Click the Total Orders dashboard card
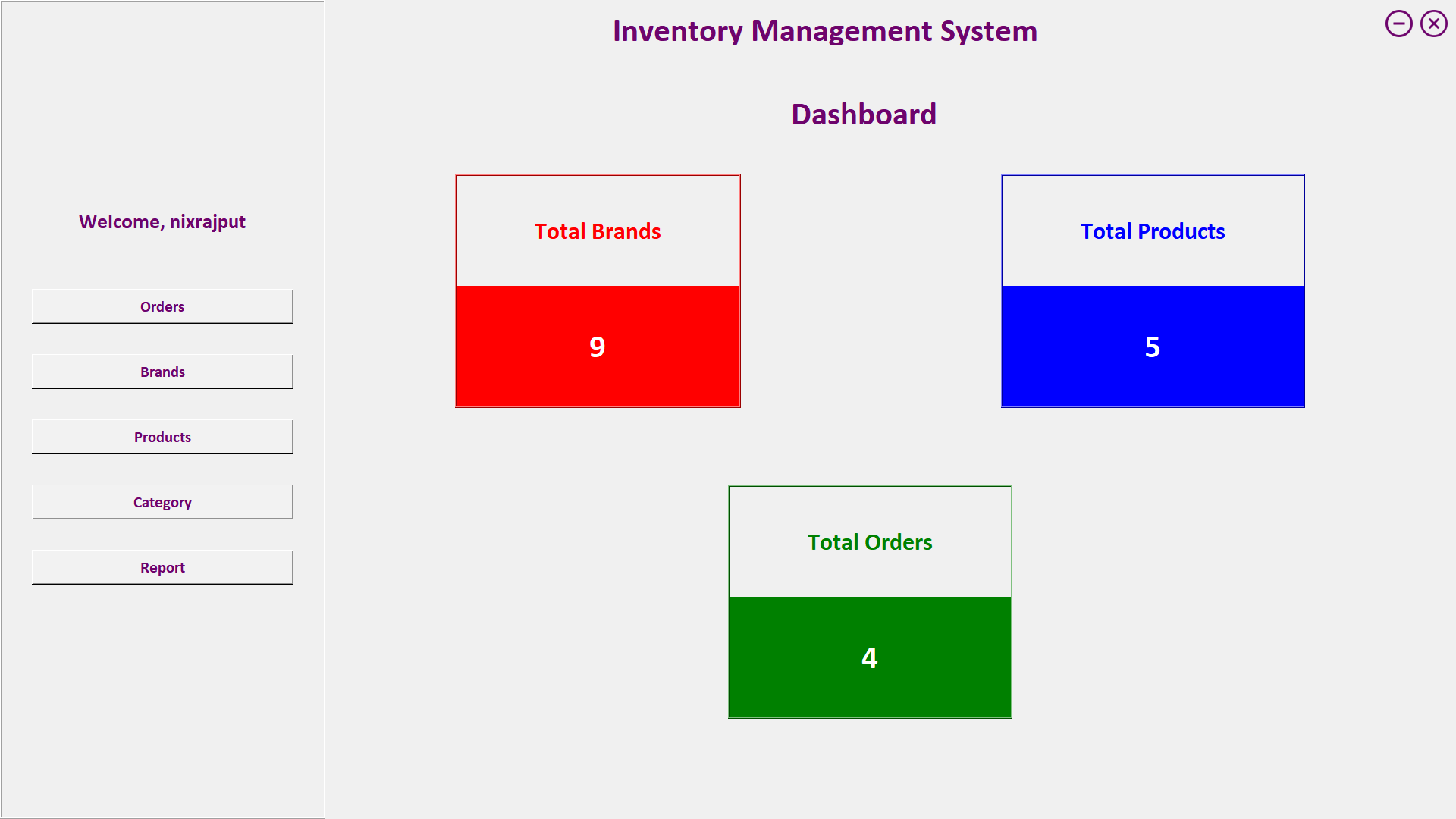Image resolution: width=1456 pixels, height=819 pixels. click(x=869, y=601)
